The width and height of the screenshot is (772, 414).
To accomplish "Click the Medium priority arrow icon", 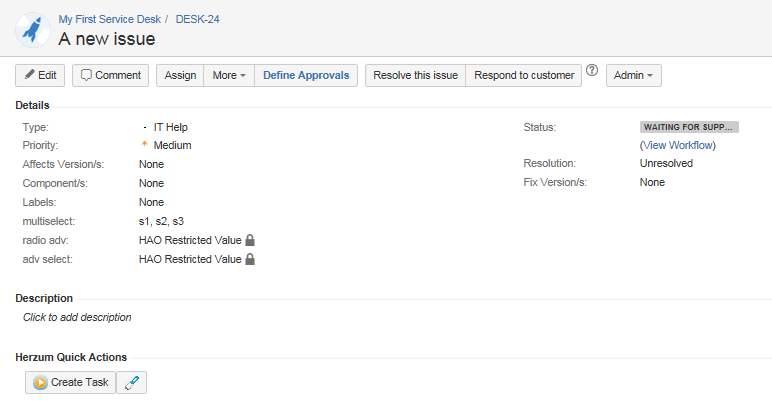I will coord(145,145).
